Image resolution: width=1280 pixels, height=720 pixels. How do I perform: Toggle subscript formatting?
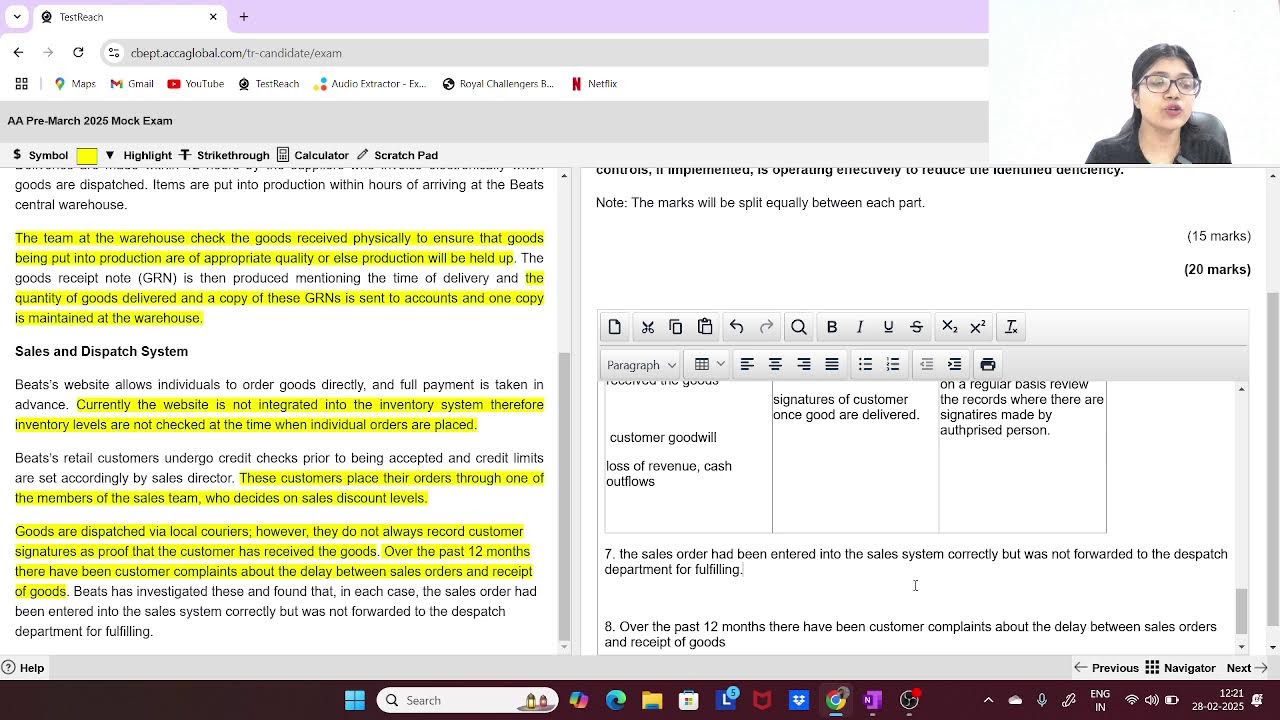[950, 327]
